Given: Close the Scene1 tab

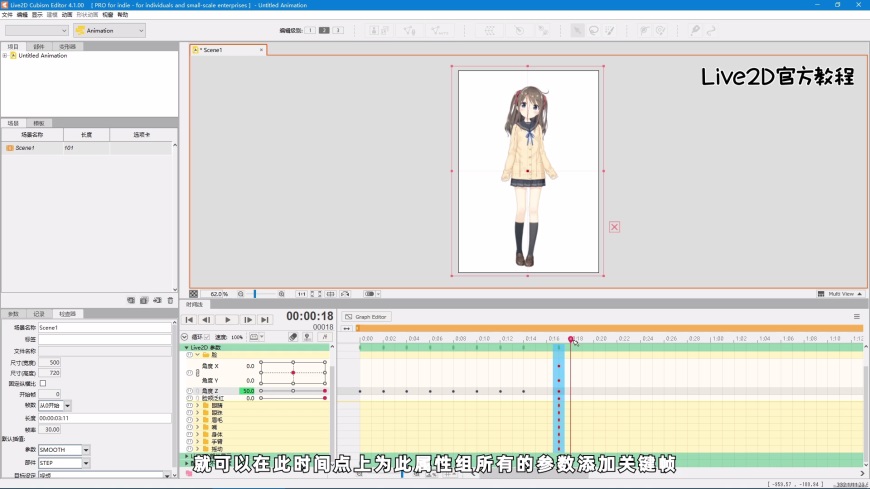Looking at the screenshot, I should point(261,50).
